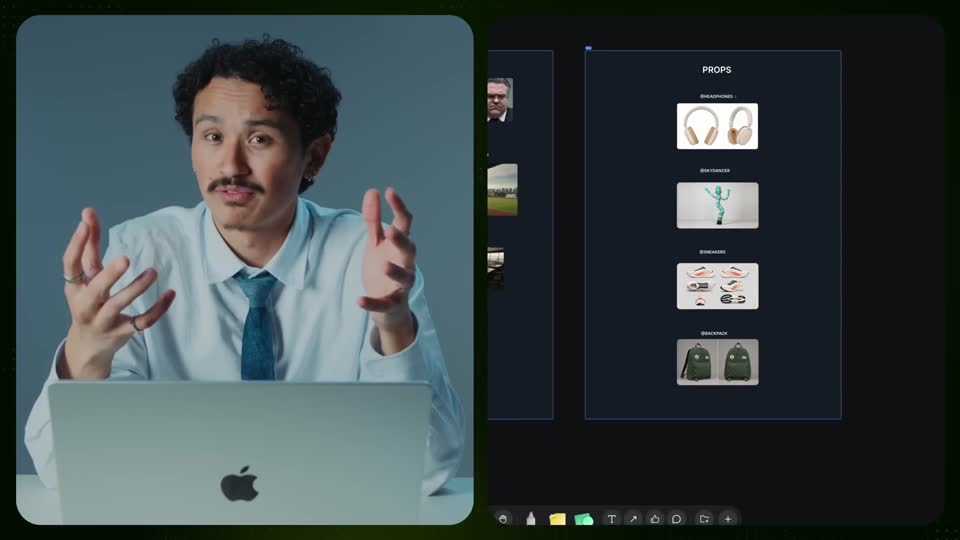Viewport: 960px width, 540px height.
Task: Select the sports field image thumbnail
Action: pyautogui.click(x=503, y=190)
